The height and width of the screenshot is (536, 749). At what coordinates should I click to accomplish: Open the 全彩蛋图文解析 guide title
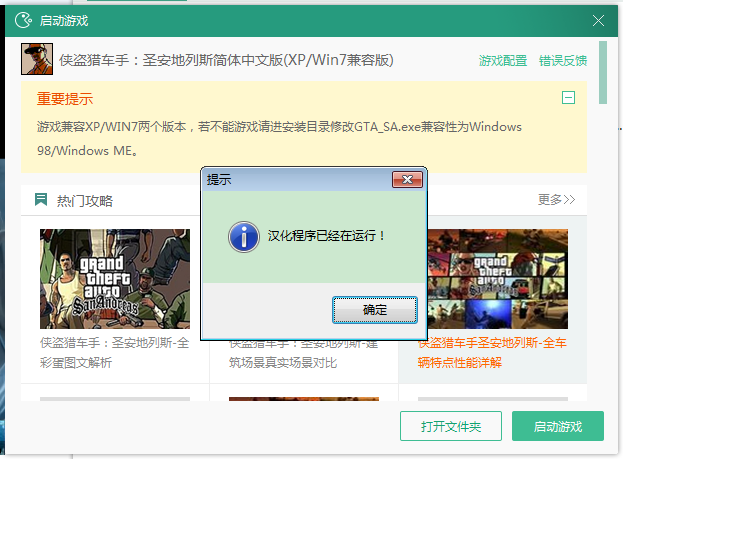115,353
